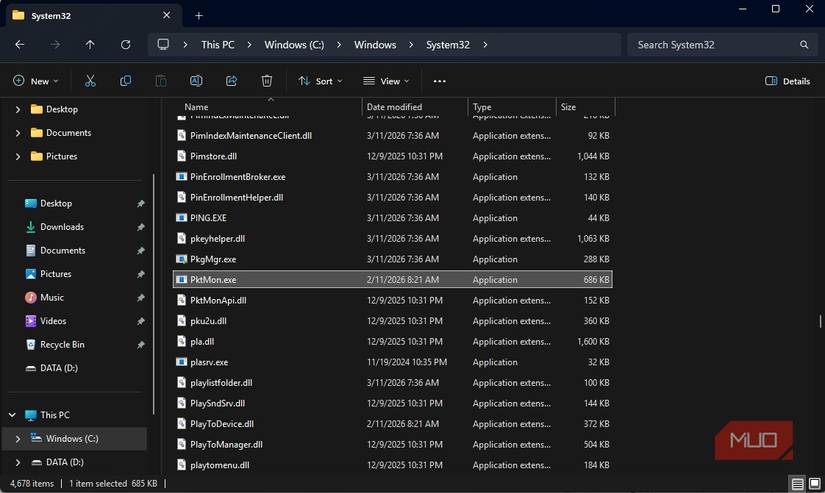The image size is (825, 493).
Task: Click the Share icon in toolbar
Action: (x=232, y=81)
